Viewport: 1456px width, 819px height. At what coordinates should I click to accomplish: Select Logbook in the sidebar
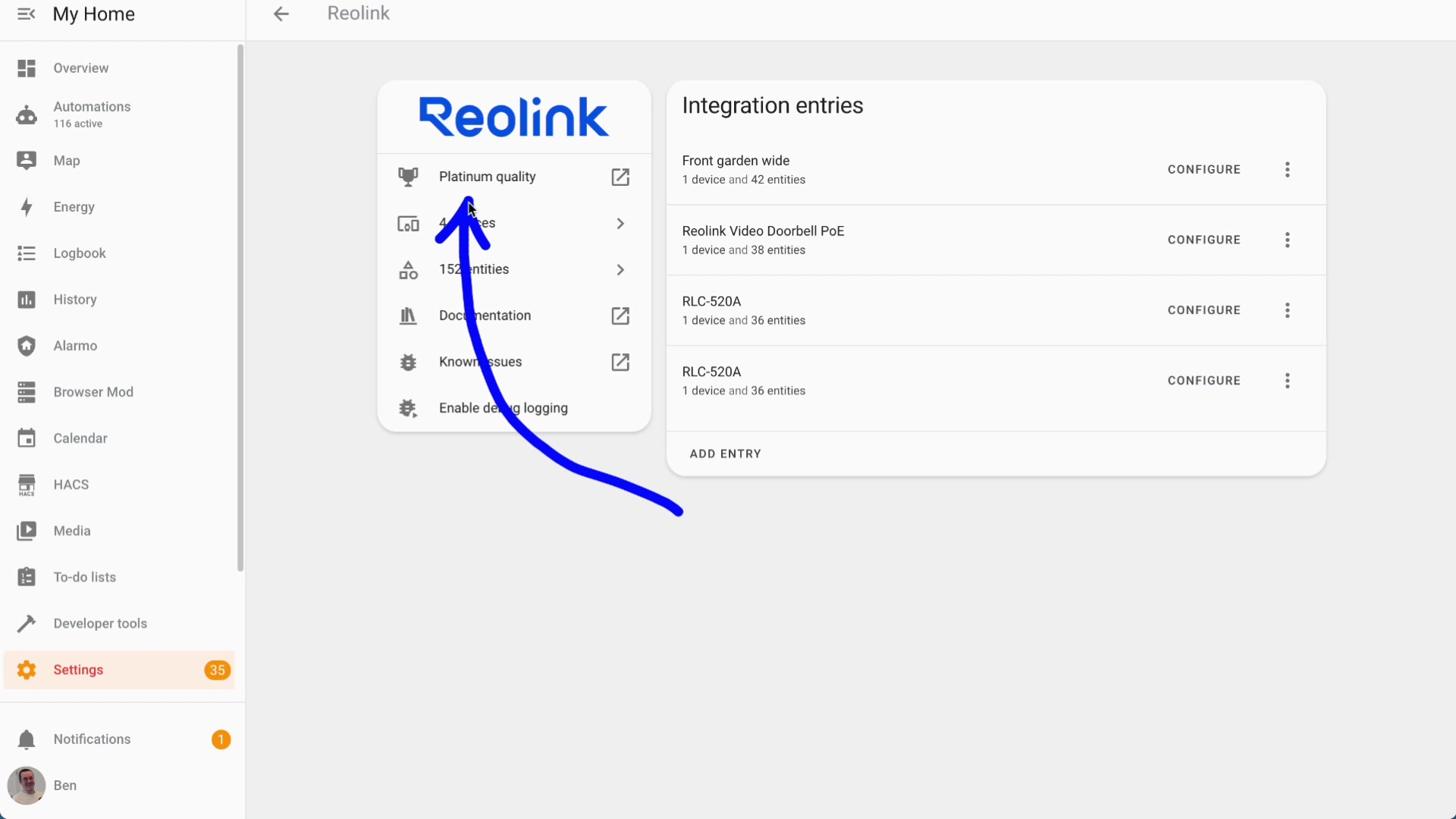coord(79,253)
